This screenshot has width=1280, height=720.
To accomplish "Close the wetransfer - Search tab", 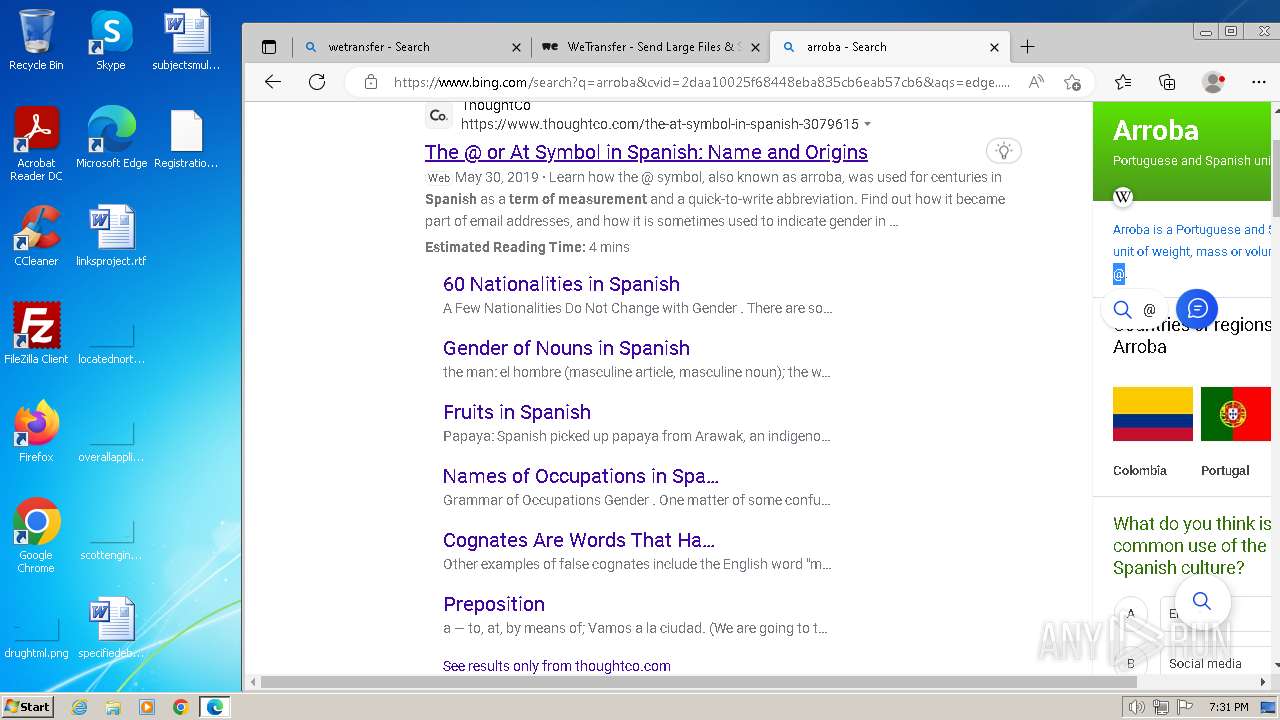I will click(x=516, y=47).
